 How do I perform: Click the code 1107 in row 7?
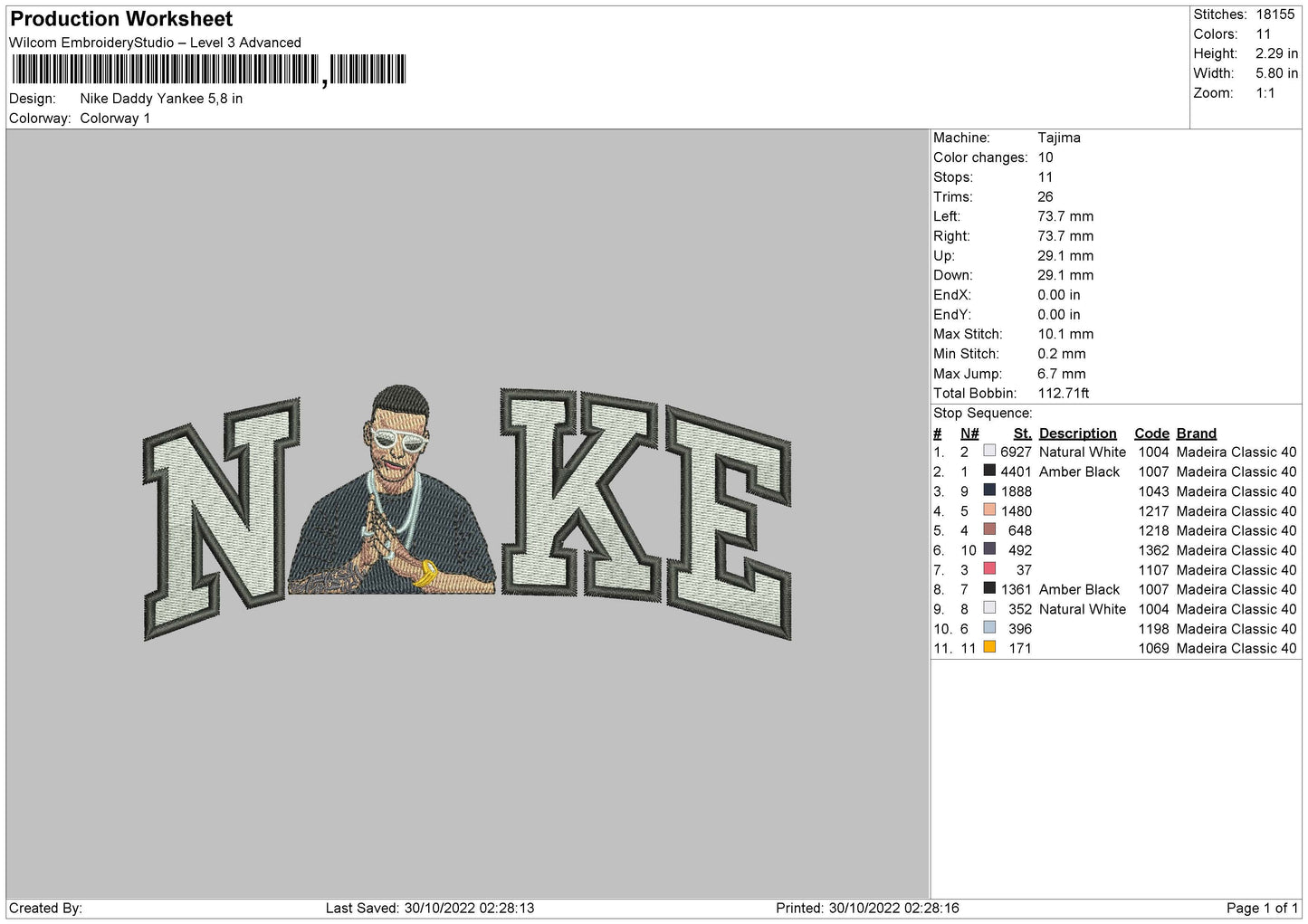tap(1153, 570)
